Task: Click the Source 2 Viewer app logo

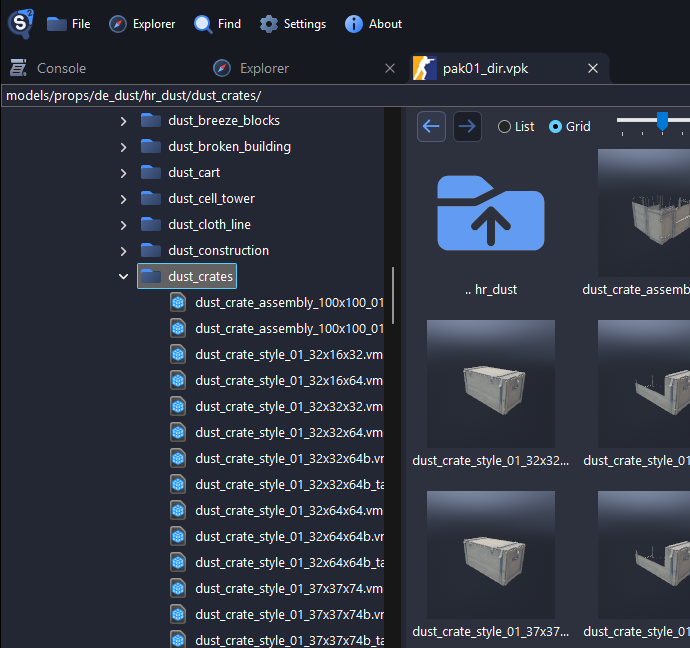Action: [21, 23]
